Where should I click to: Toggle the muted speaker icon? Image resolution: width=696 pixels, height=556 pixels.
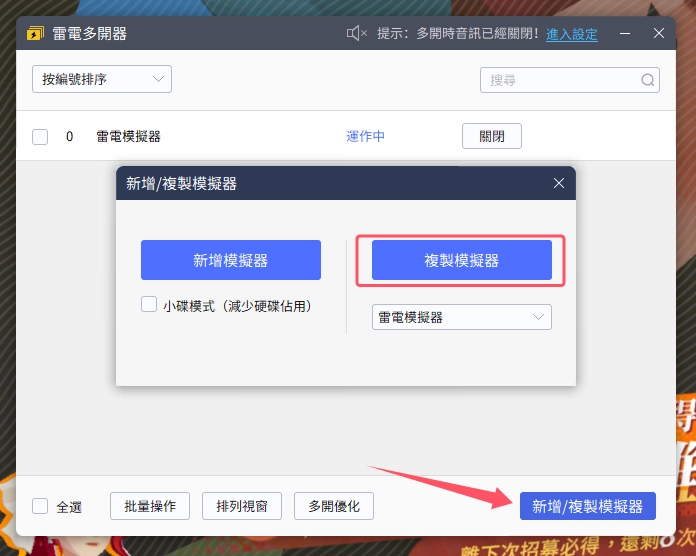(356, 34)
